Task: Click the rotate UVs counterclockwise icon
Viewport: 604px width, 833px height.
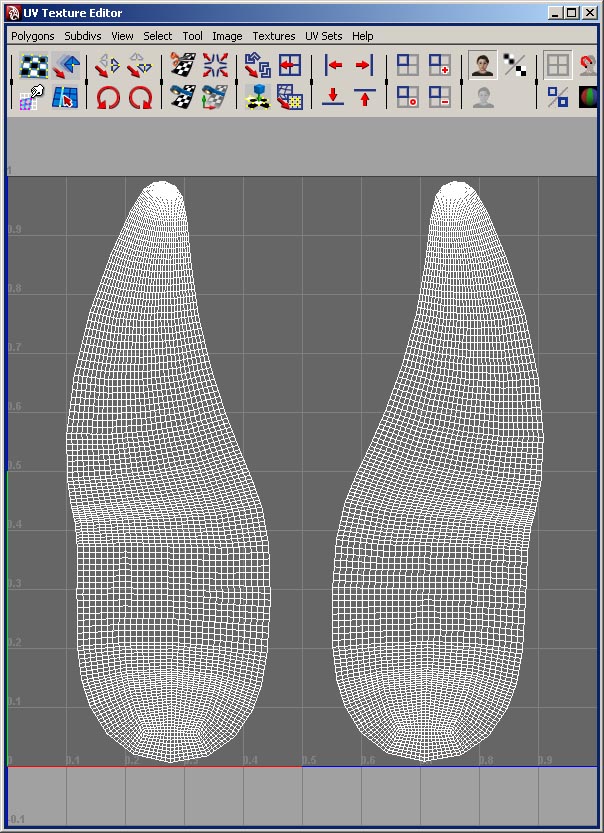Action: (107, 98)
